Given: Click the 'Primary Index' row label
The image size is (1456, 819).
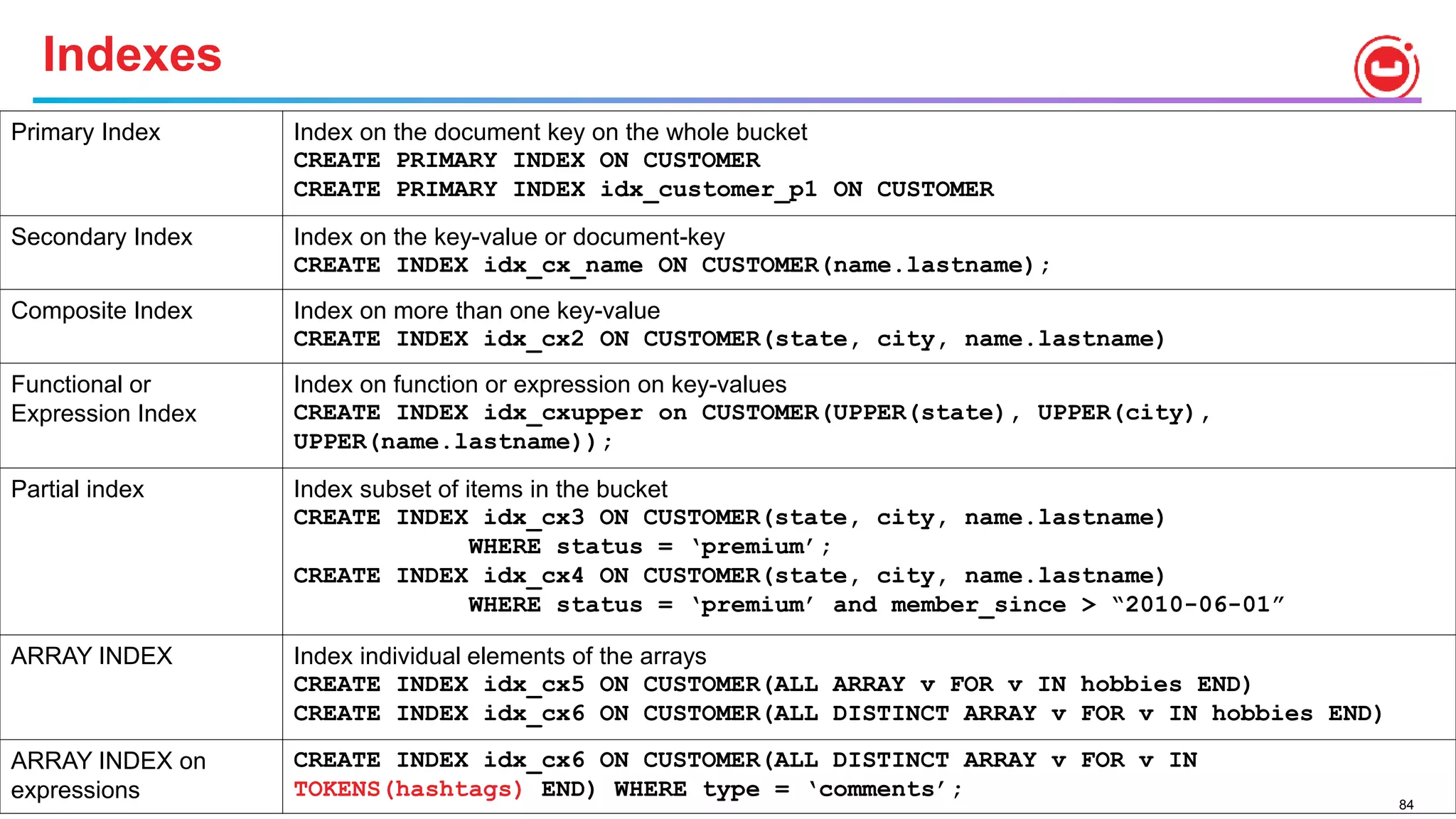Looking at the screenshot, I should point(86,132).
